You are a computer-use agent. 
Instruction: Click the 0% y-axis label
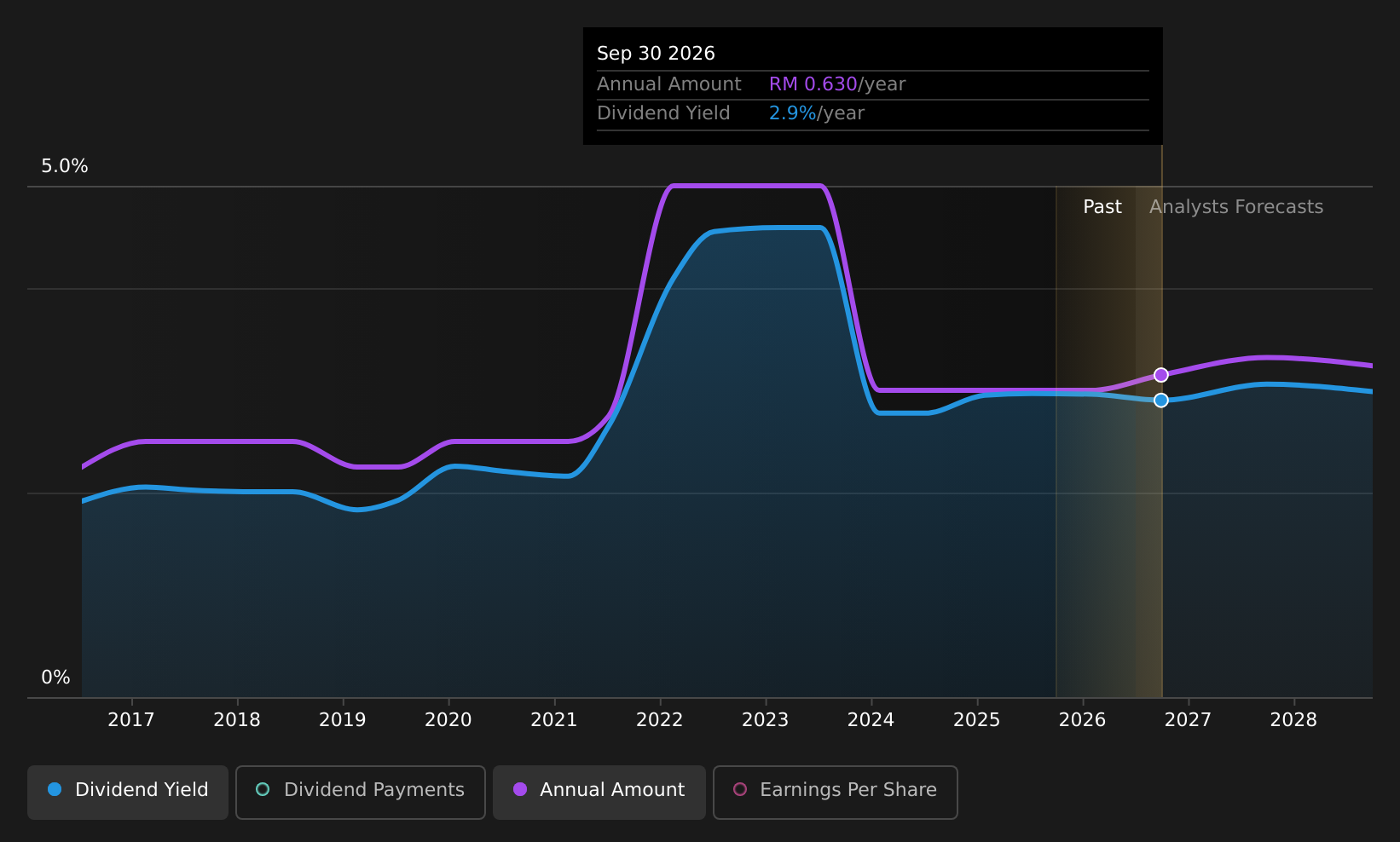(x=56, y=678)
